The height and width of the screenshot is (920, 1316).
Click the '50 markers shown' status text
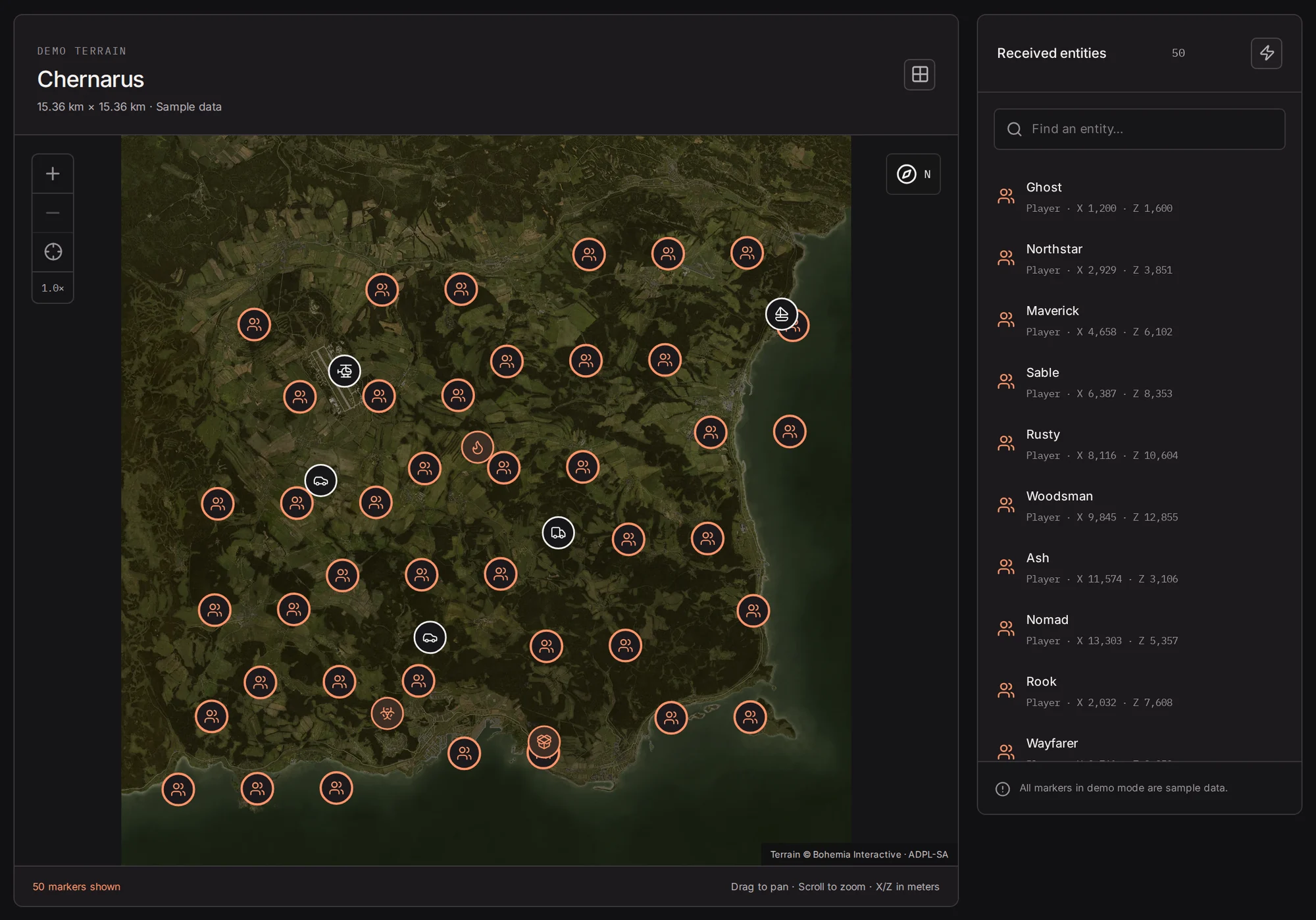coord(76,886)
